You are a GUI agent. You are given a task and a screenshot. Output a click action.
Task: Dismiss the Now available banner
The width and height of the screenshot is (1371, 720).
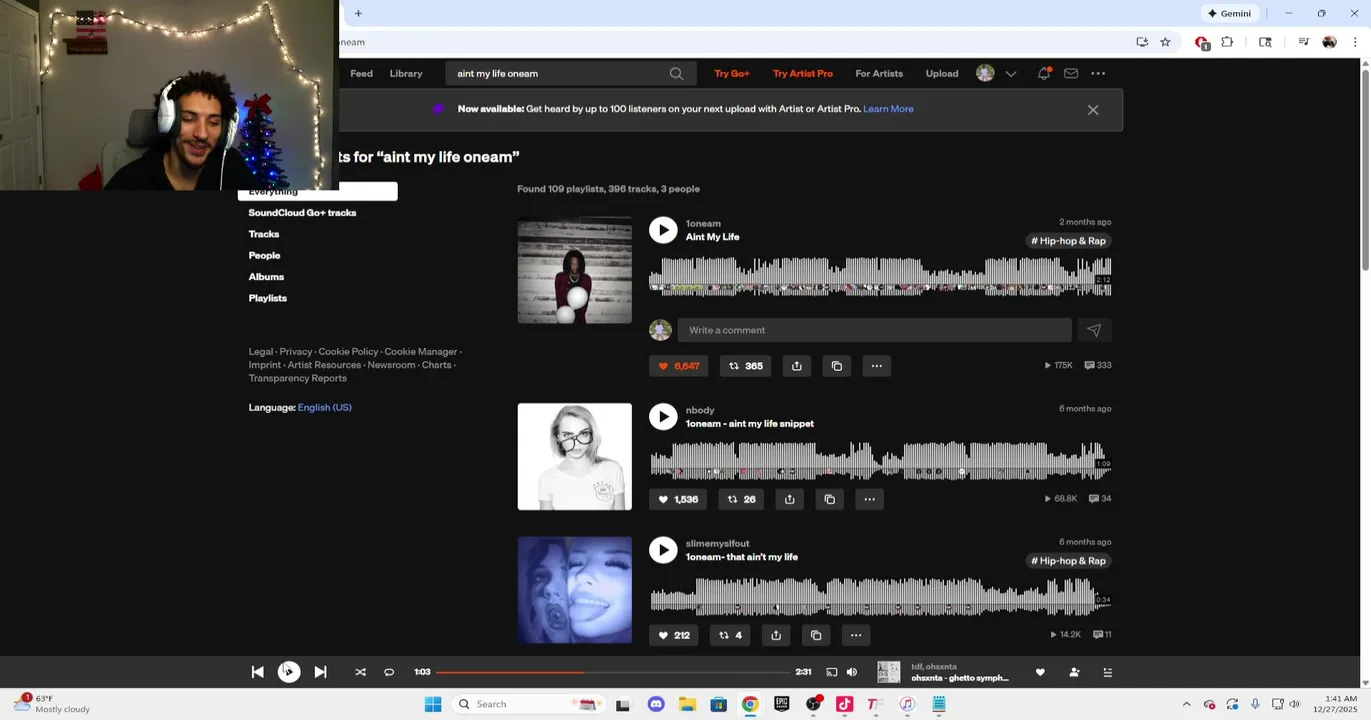point(1093,110)
